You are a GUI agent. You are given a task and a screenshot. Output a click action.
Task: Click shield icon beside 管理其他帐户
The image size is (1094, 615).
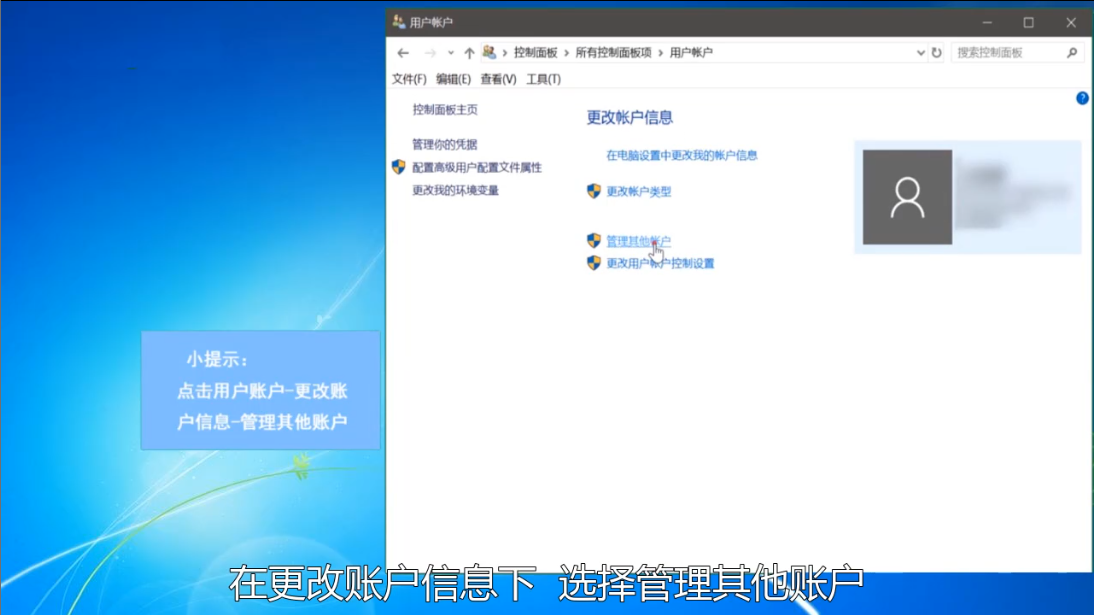594,240
